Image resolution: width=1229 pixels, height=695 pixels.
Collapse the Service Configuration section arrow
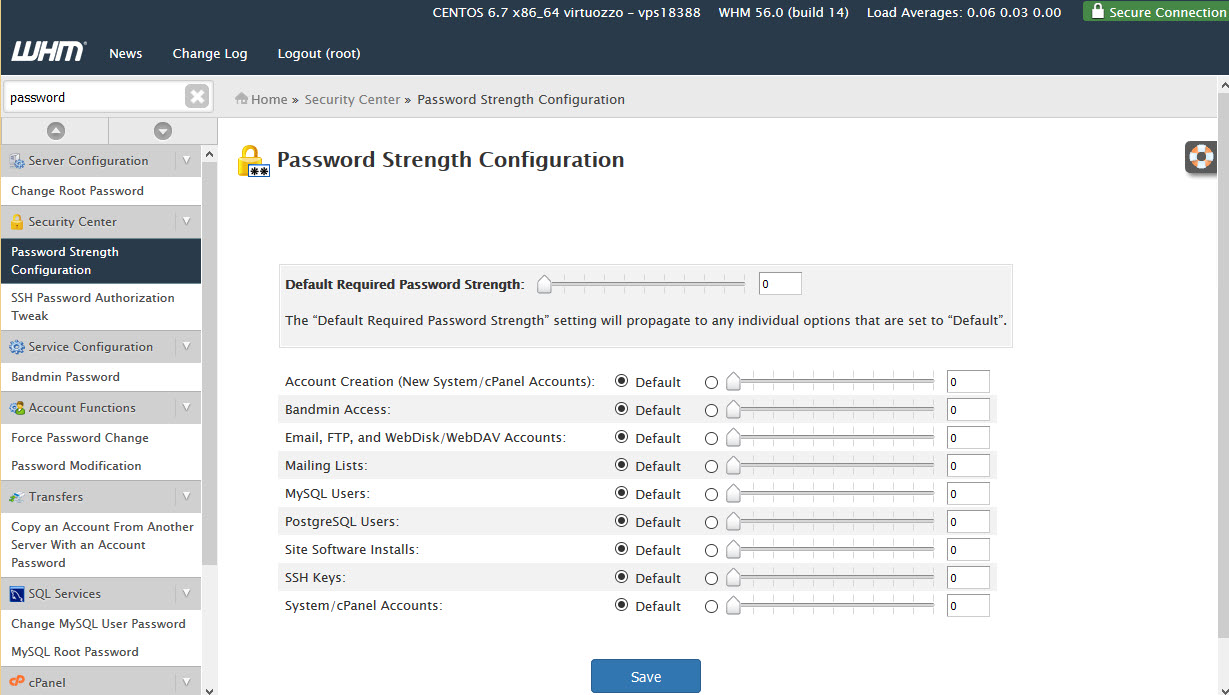click(x=186, y=347)
